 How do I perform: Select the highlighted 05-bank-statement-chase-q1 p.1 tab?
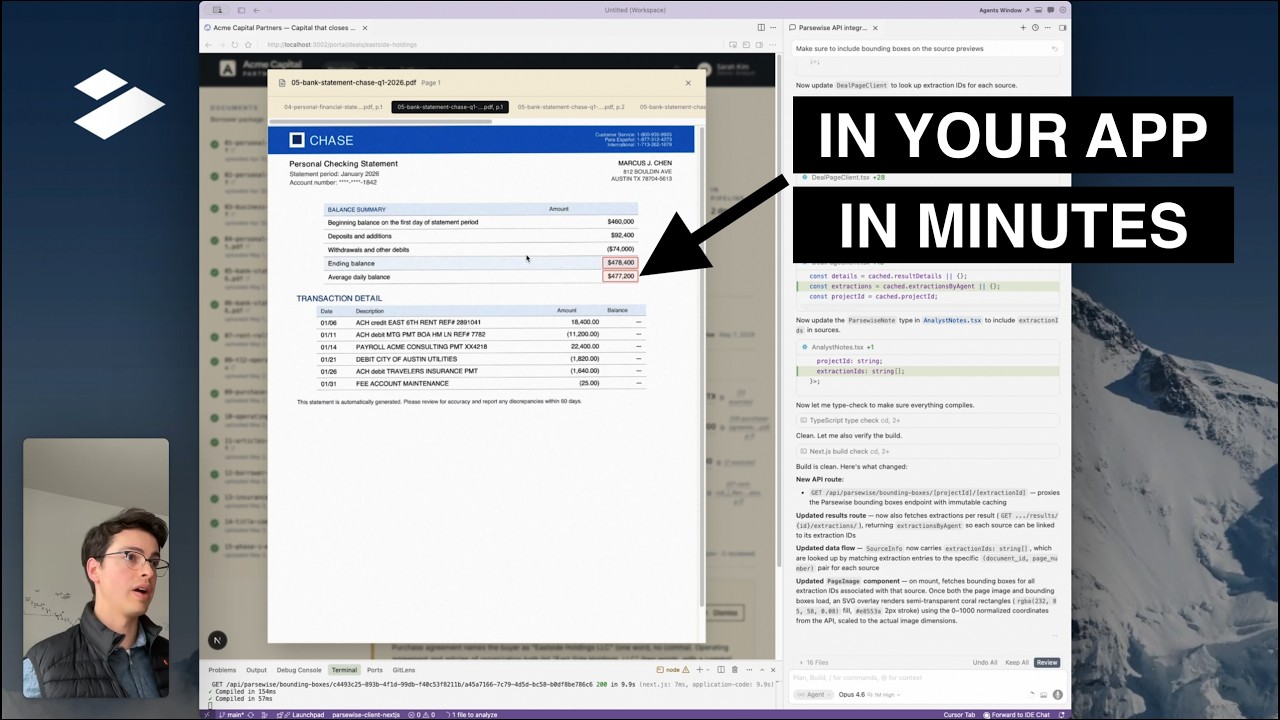(450, 107)
